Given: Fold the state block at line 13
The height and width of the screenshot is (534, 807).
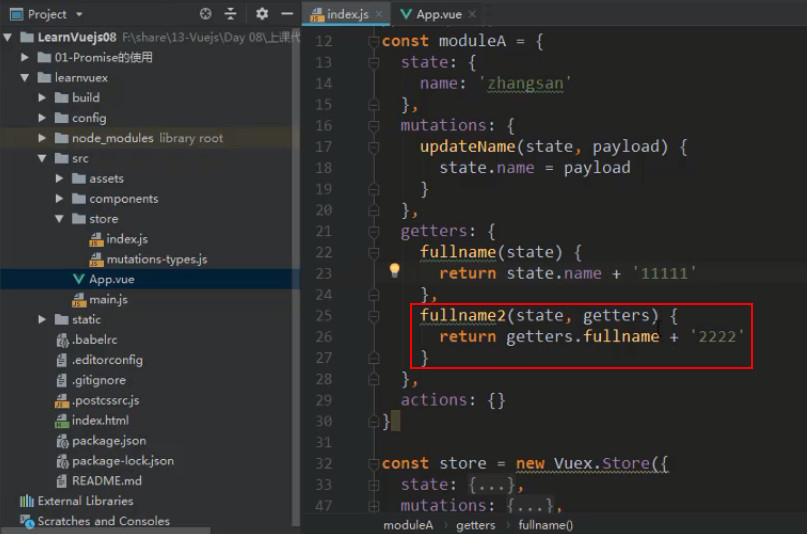Looking at the screenshot, I should tap(374, 62).
